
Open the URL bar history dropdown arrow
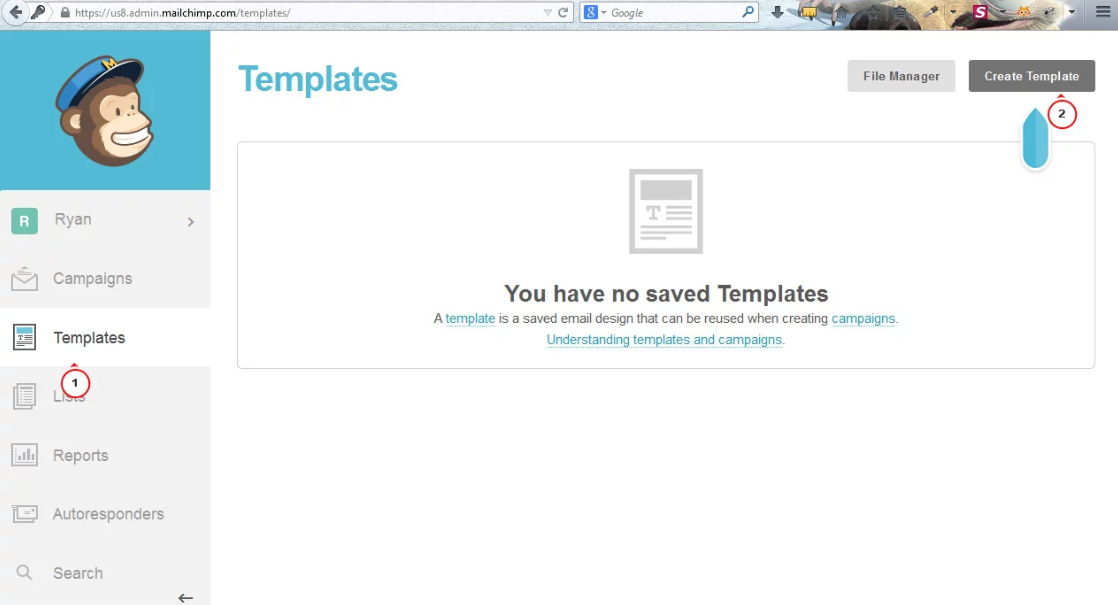point(548,13)
